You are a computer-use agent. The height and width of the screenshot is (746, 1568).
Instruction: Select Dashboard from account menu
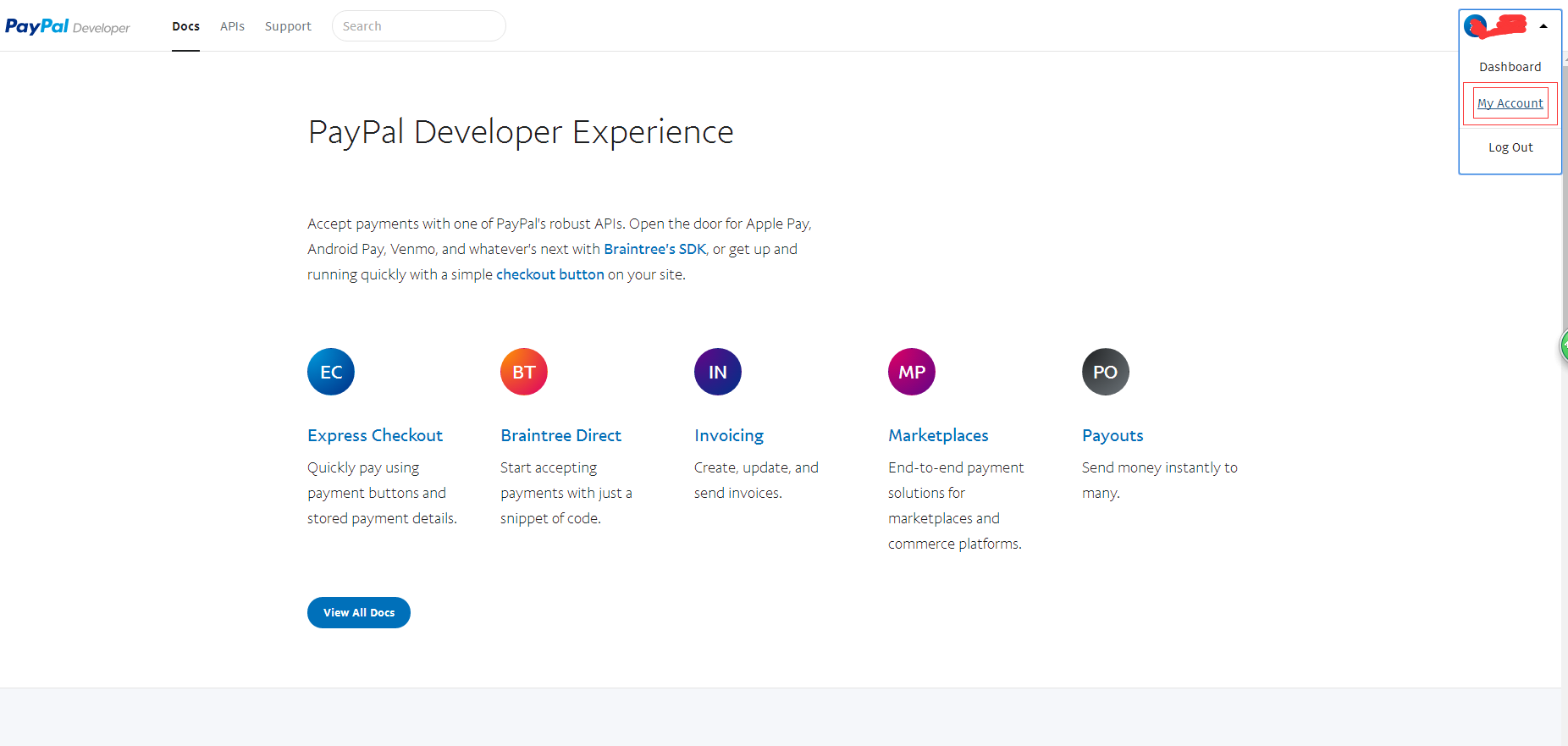tap(1510, 67)
